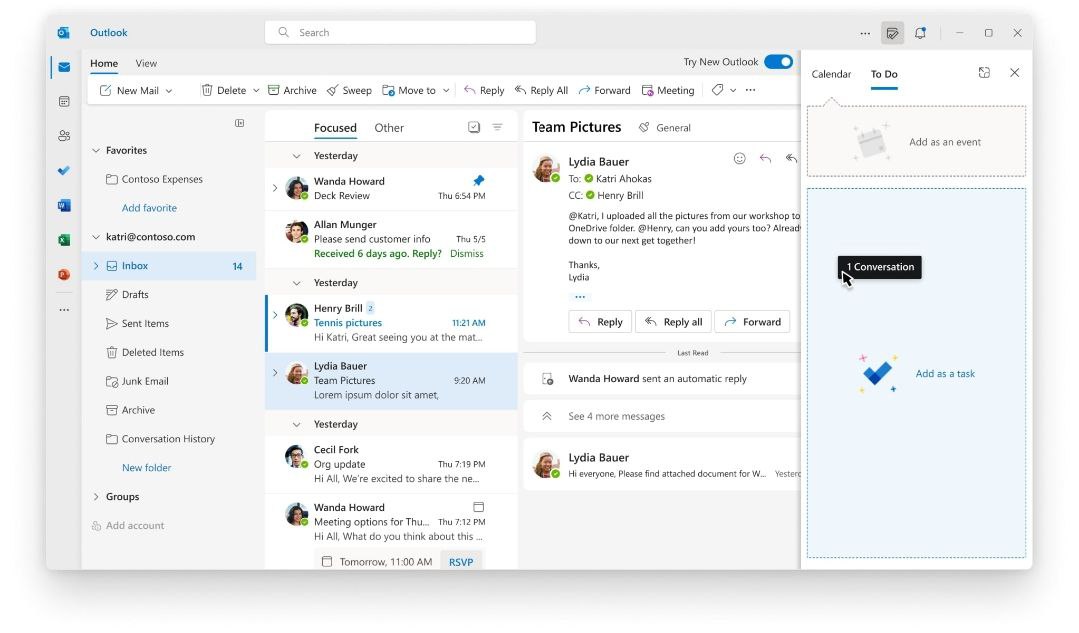Open the notifications bell
The width and height of the screenshot is (1079, 633).
(x=920, y=33)
